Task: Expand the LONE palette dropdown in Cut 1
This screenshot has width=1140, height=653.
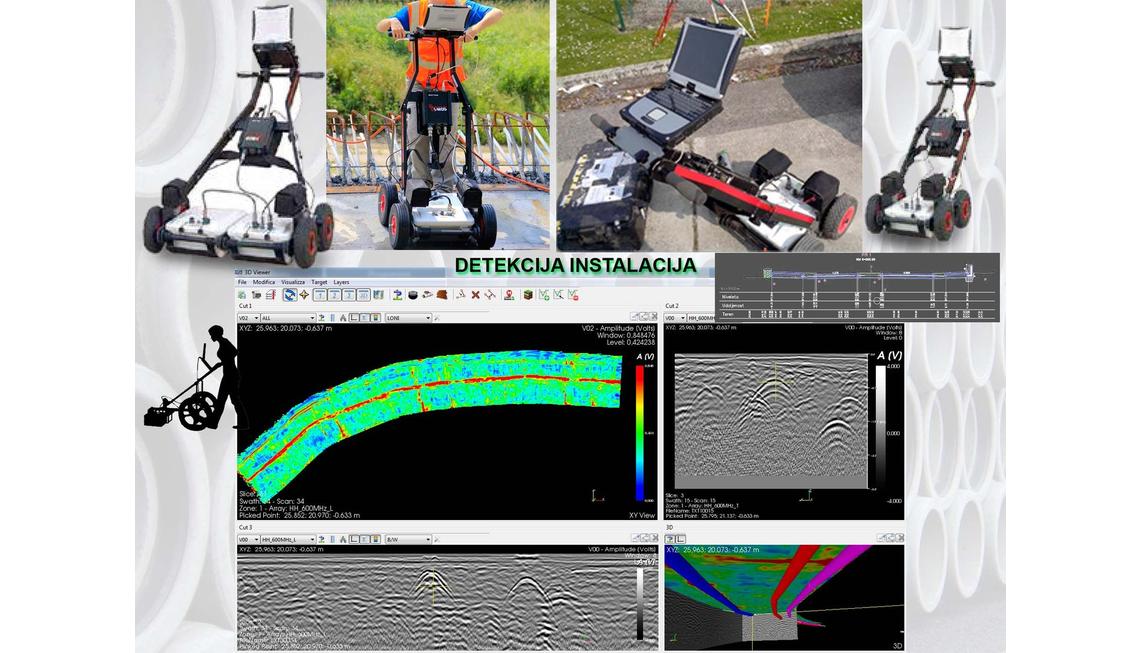Action: click(x=408, y=318)
